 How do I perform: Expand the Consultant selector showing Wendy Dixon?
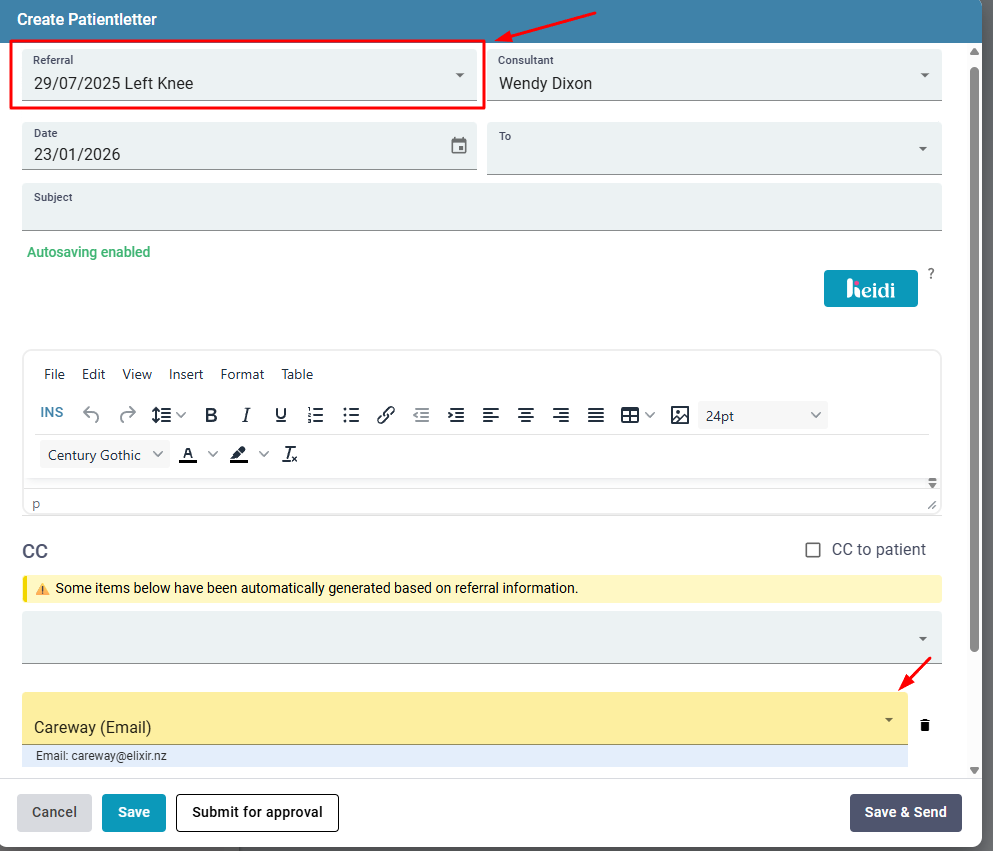923,74
